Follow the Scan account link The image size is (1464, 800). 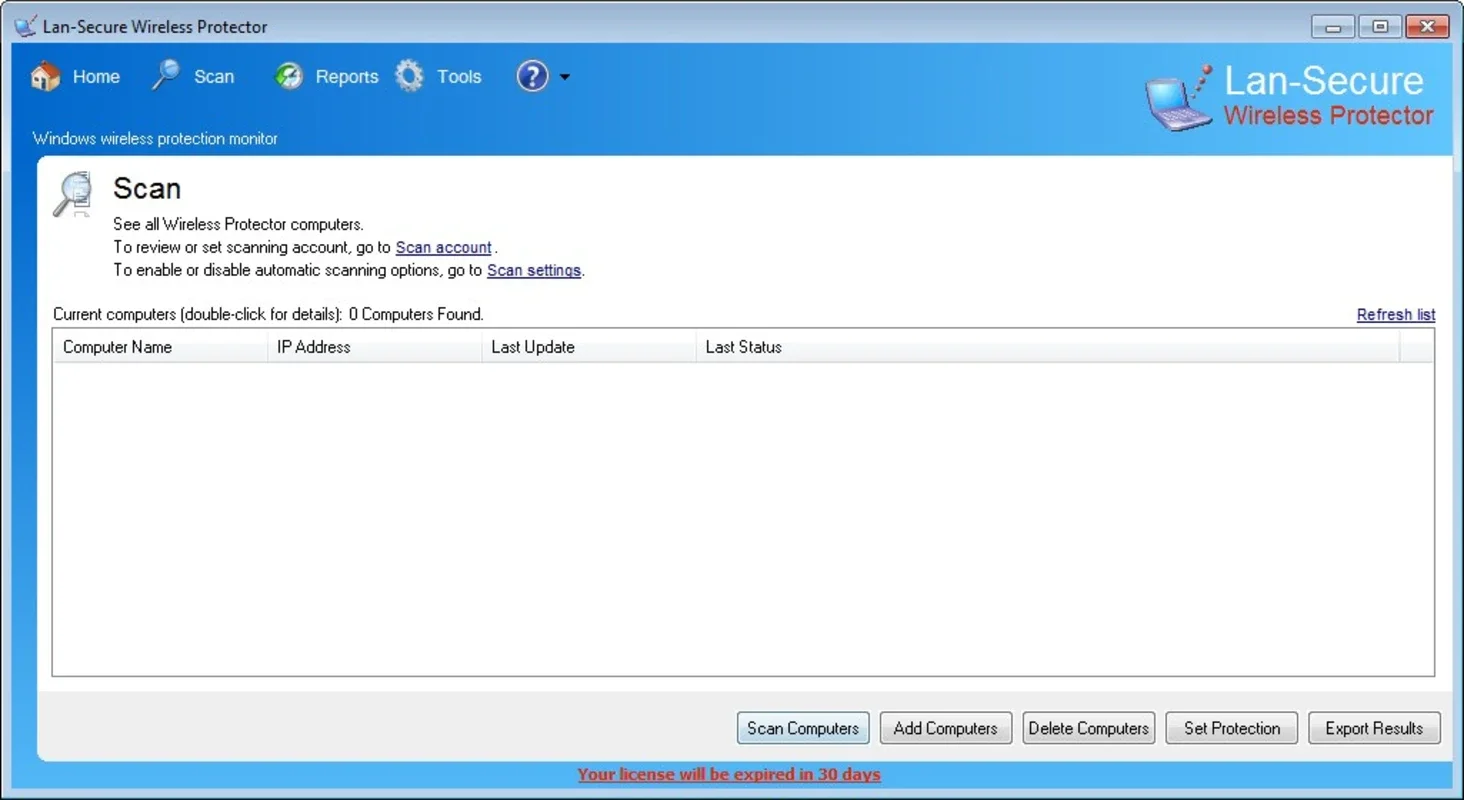tap(444, 247)
